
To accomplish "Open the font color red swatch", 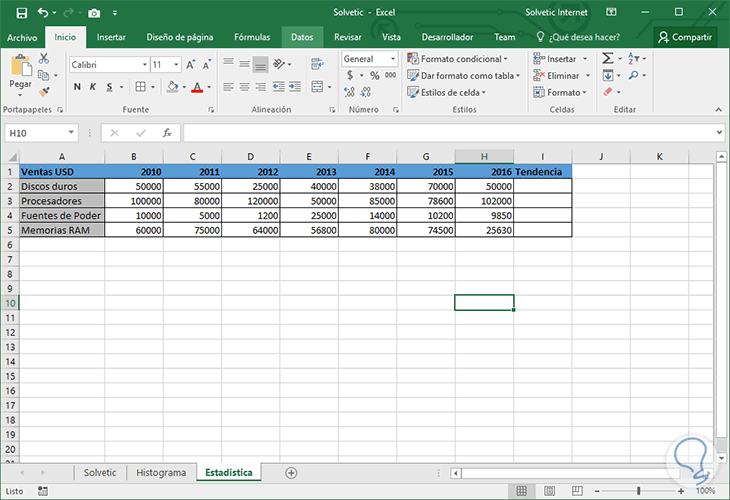I will [197, 87].
